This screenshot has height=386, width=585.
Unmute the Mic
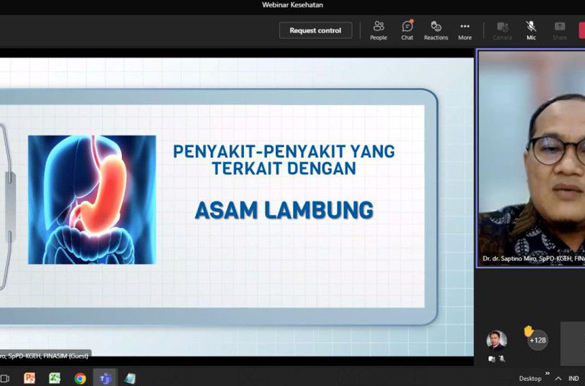coord(531,31)
